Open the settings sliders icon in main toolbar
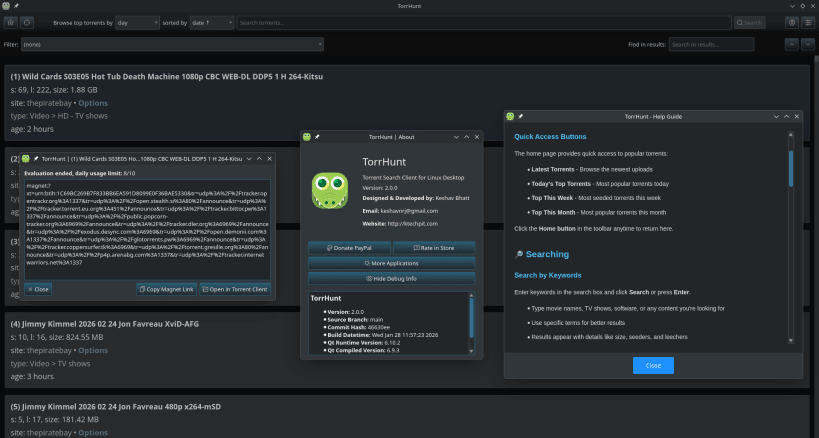This screenshot has width=819, height=438. click(x=808, y=22)
